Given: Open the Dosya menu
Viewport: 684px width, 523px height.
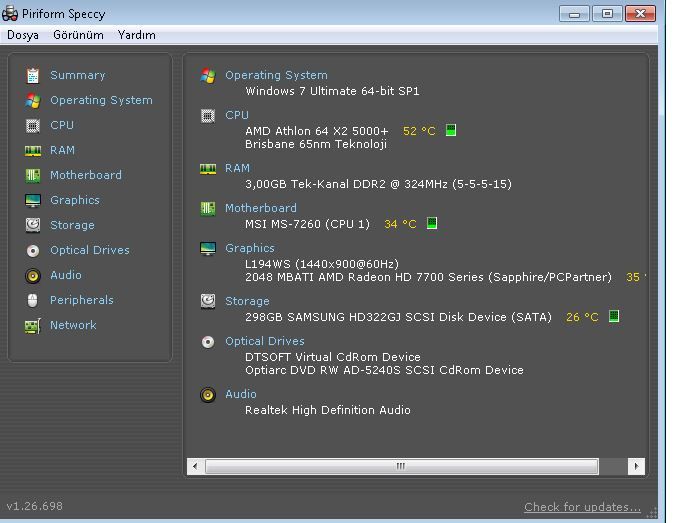Looking at the screenshot, I should tap(23, 35).
